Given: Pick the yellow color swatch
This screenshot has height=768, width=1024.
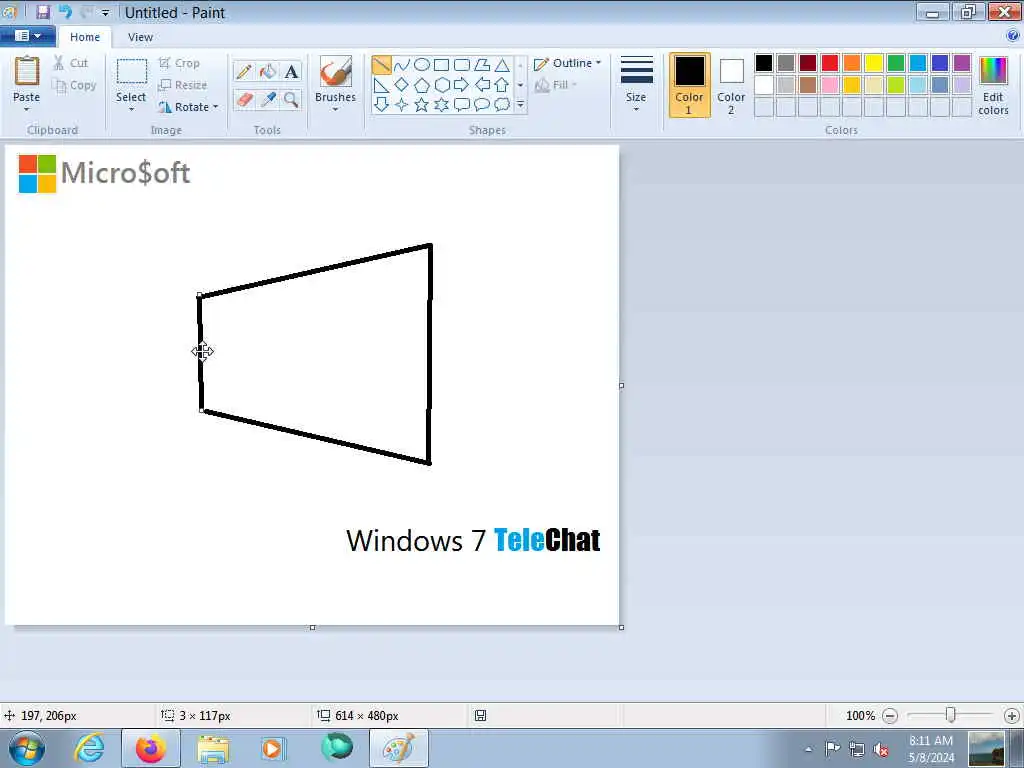Looking at the screenshot, I should [x=874, y=63].
